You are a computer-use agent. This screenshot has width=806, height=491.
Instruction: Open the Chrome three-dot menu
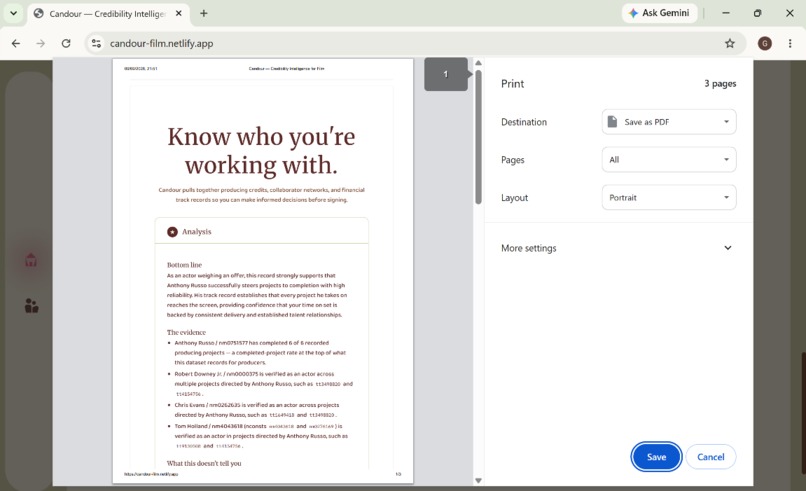[790, 44]
